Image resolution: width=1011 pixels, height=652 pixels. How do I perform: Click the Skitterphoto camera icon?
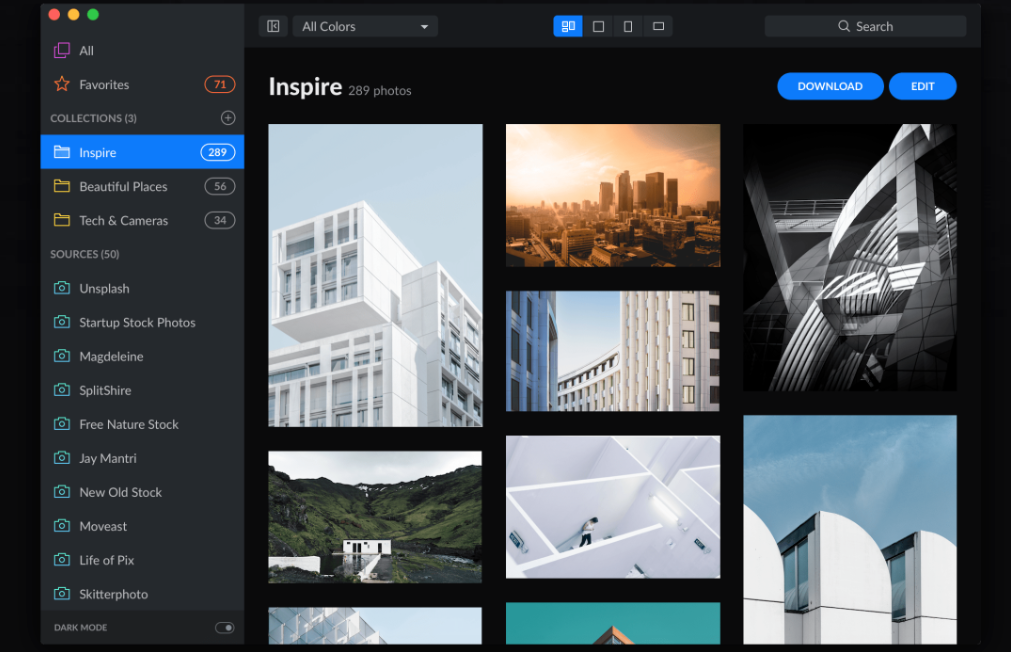(x=62, y=593)
